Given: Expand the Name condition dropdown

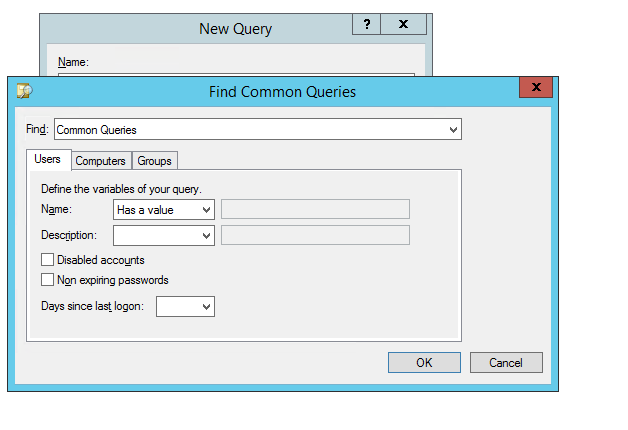Looking at the screenshot, I should (x=164, y=209).
